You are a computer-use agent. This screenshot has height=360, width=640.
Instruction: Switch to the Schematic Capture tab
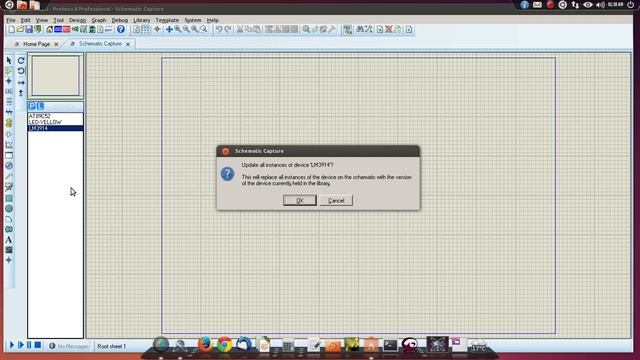coord(100,44)
